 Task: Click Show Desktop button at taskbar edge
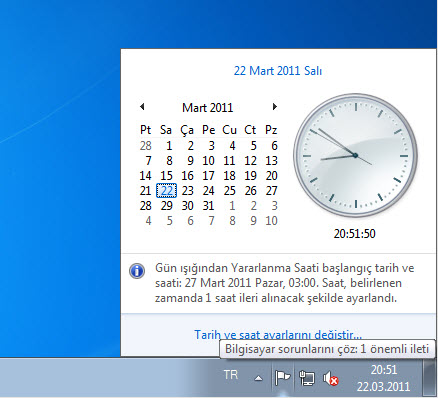430,378
